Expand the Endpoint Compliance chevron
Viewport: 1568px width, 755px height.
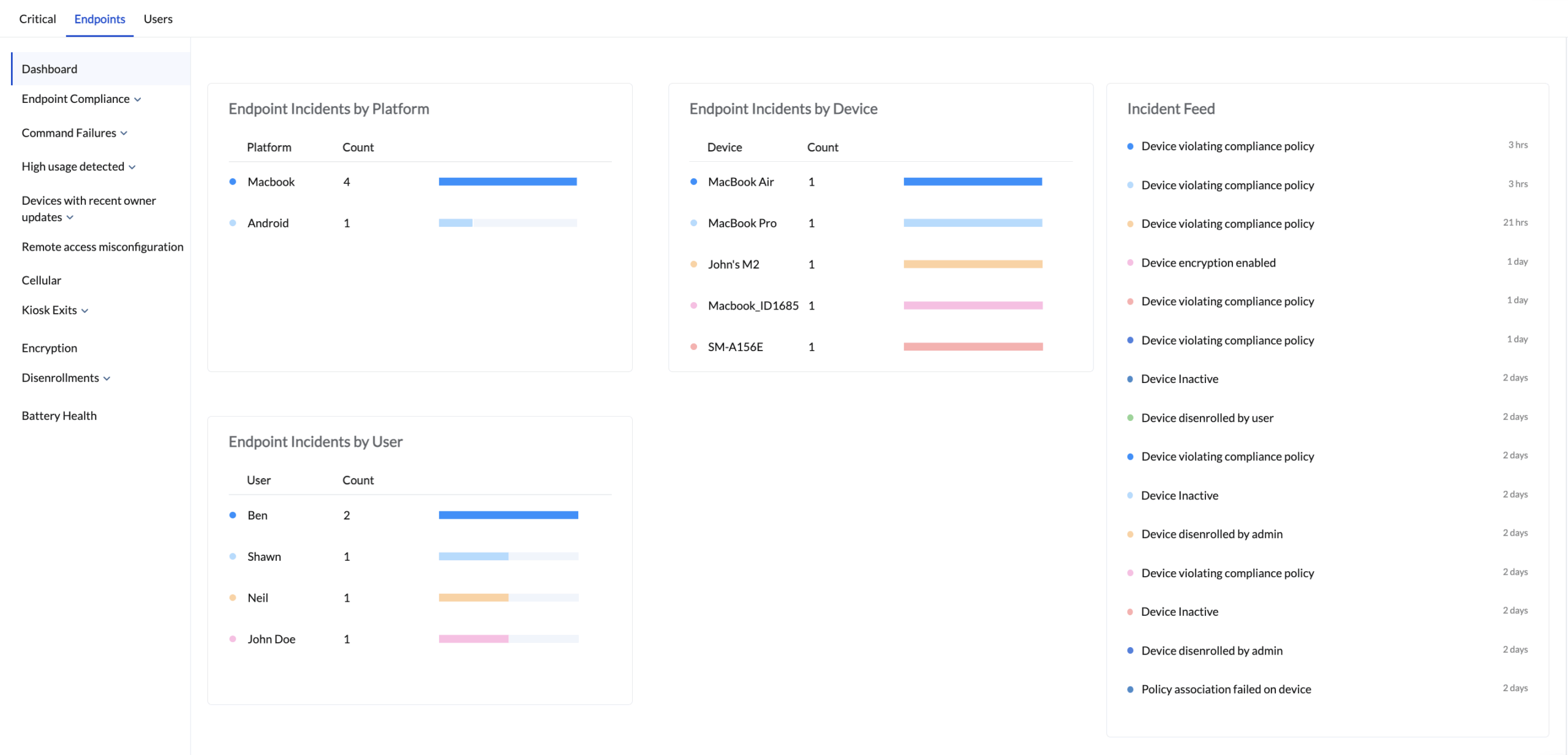coord(137,100)
